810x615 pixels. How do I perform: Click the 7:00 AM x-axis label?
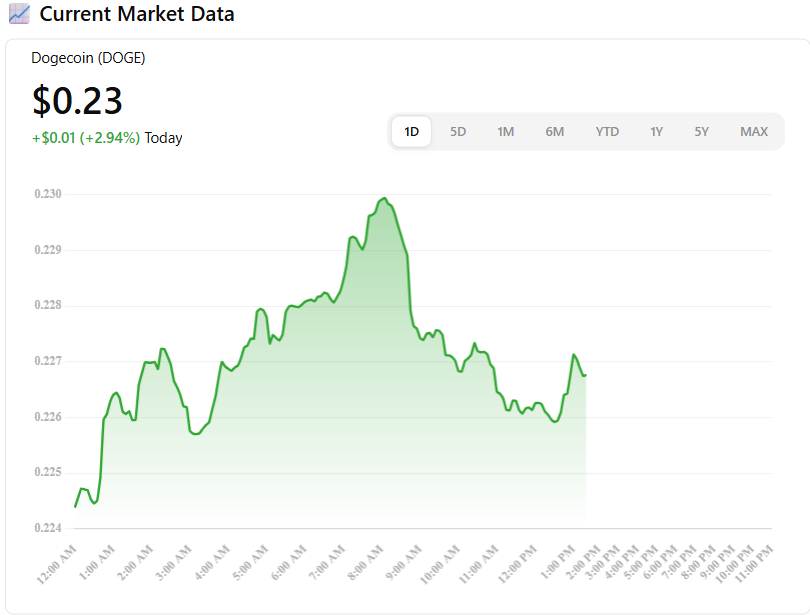[327, 563]
